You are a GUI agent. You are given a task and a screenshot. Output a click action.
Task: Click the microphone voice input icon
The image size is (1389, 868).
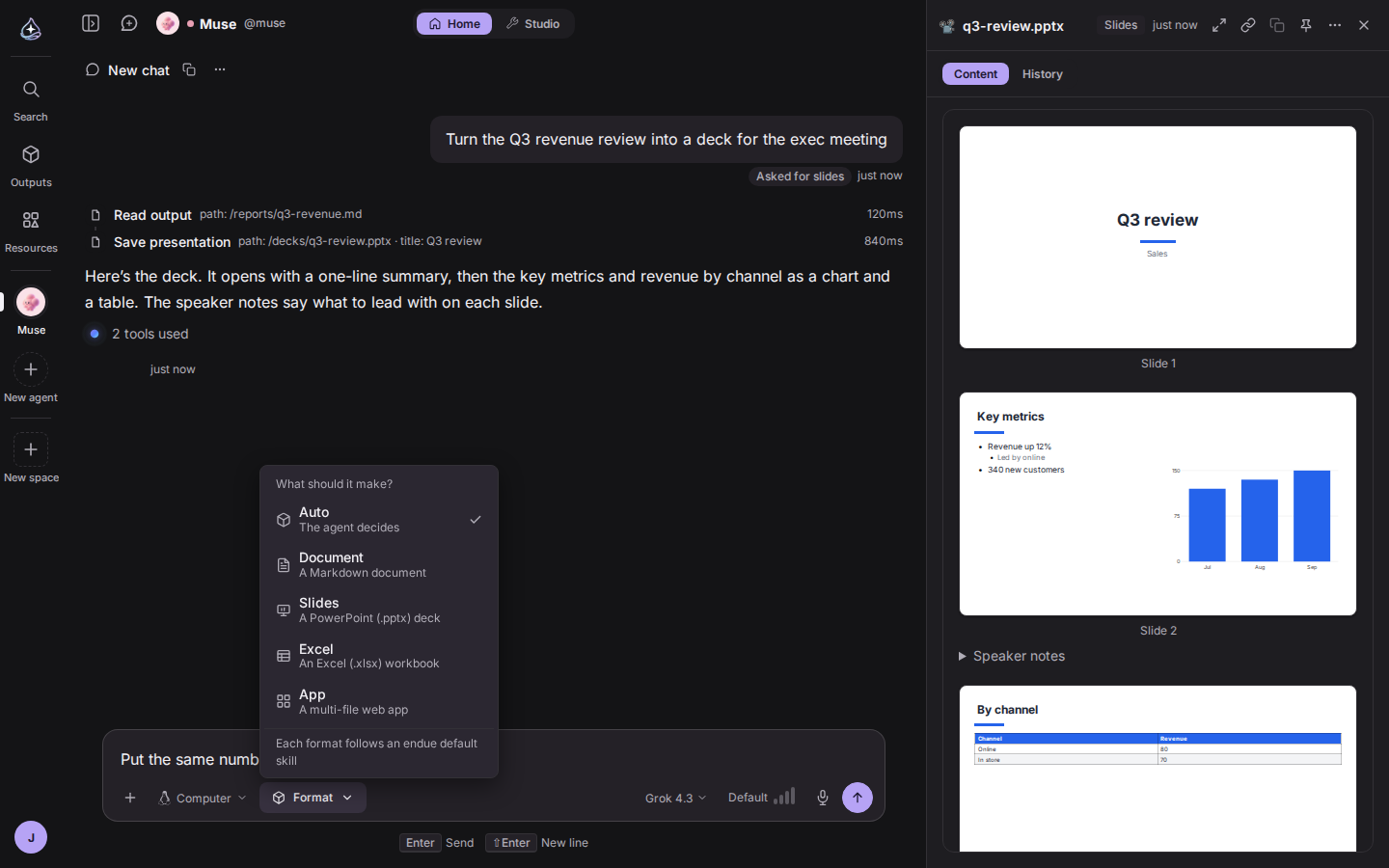(x=823, y=798)
